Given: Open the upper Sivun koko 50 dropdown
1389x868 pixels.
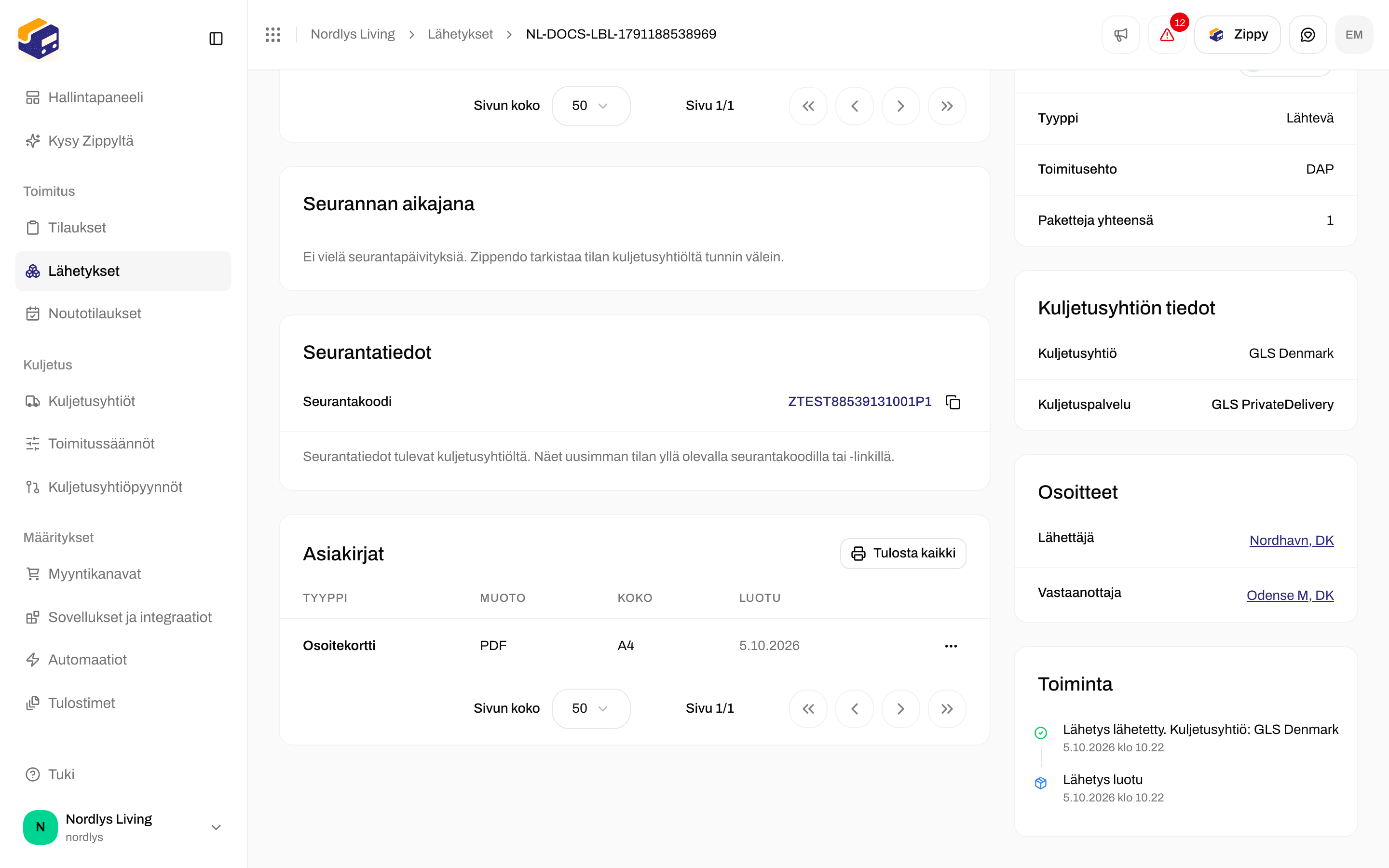Looking at the screenshot, I should (x=591, y=106).
